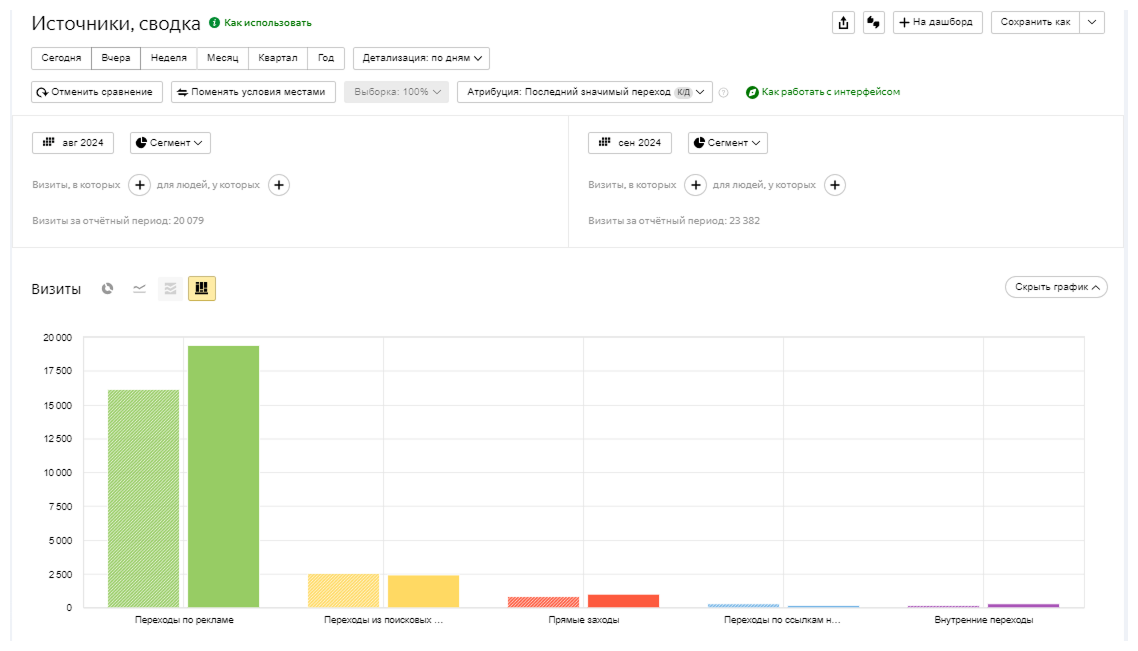Click solid purple internal referrals bar
The width and height of the screenshot is (1138, 651).
(x=1023, y=605)
